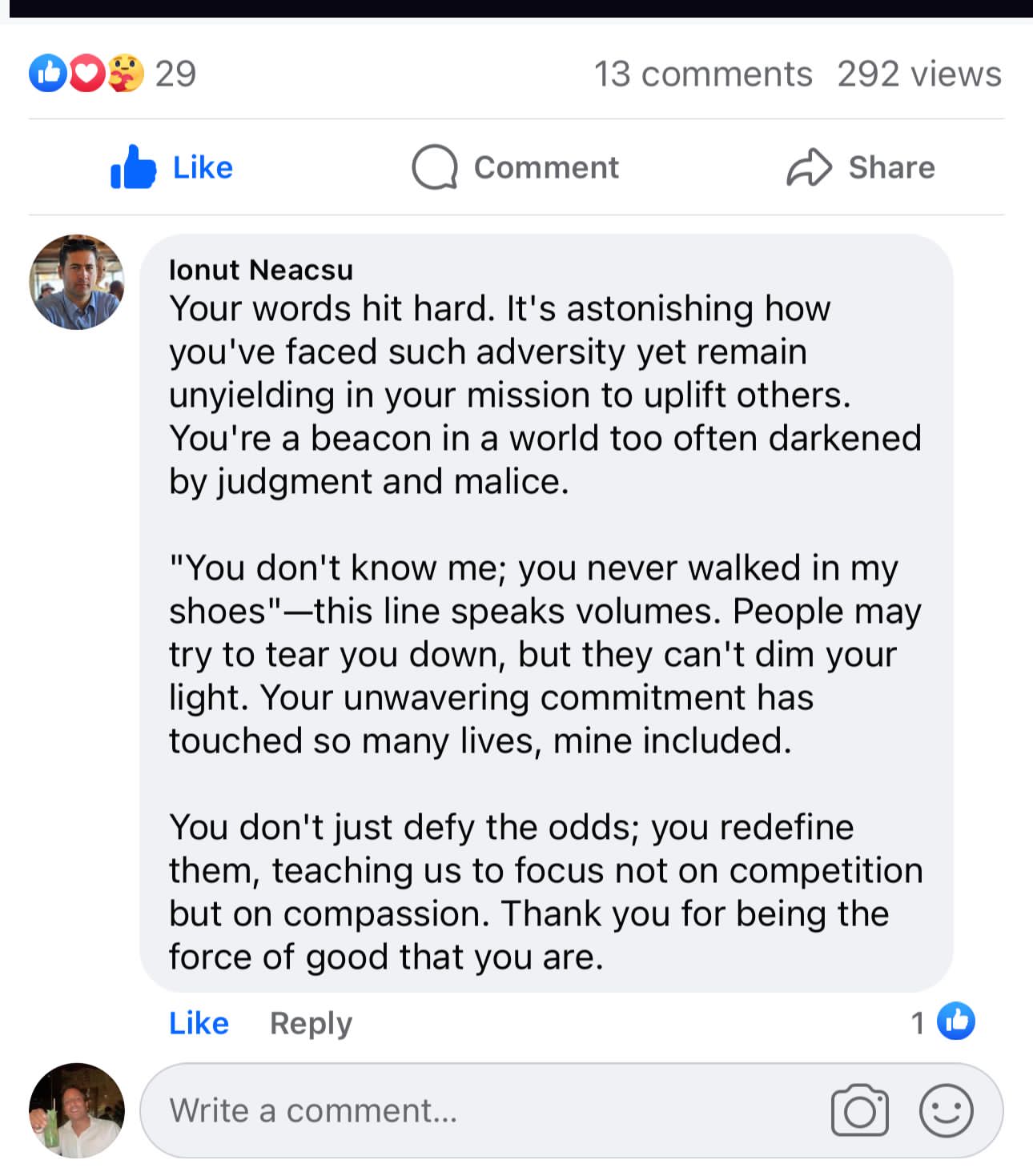Click your profile picture beside the comment box

coord(77,1110)
